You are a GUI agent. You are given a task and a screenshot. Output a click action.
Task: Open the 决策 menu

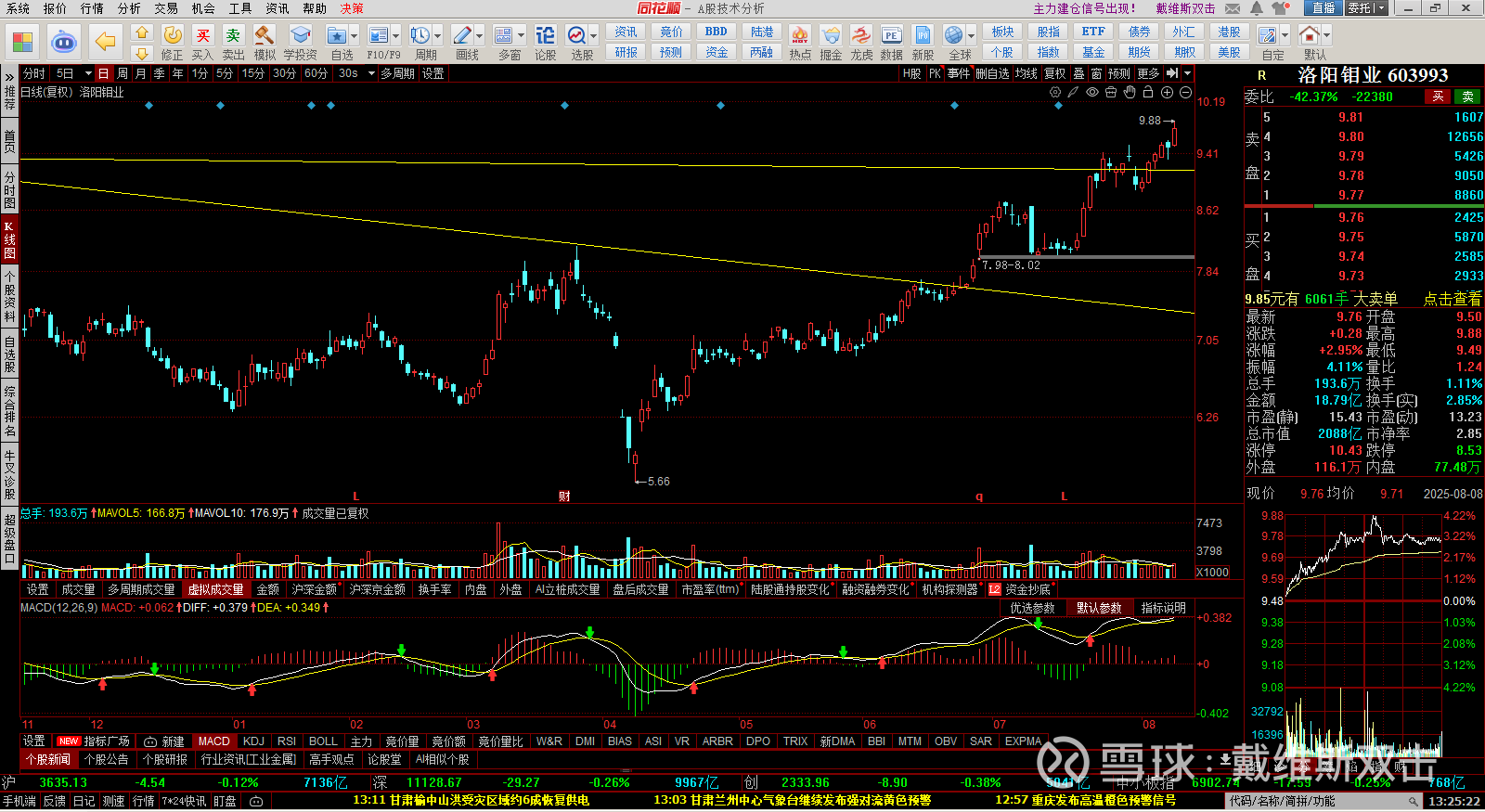point(352,8)
